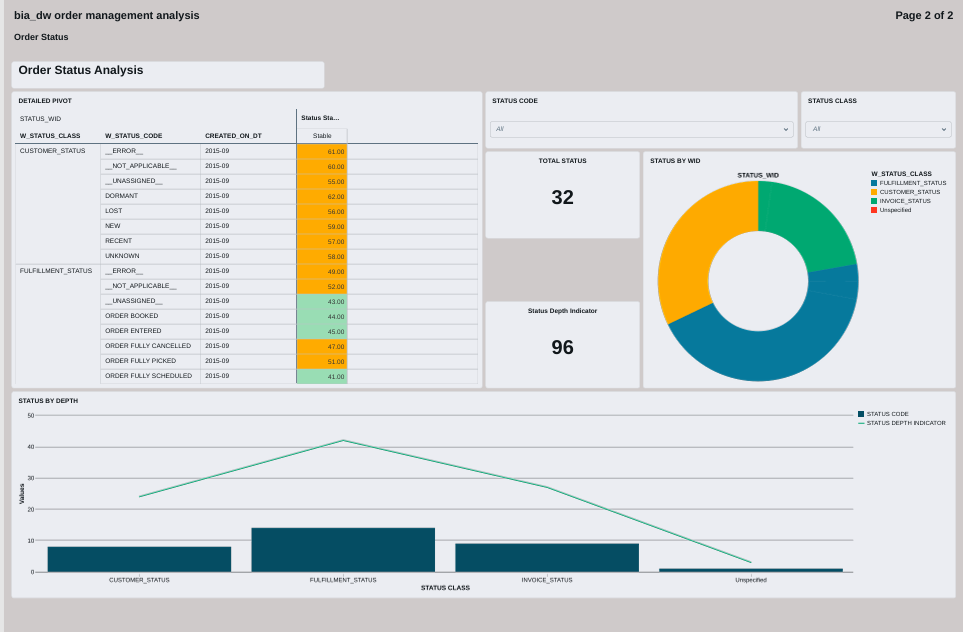Screen dimensions: 963x632
Task: Click the FULFILLMENT_STATUS bar in bar chart
Action: 343,550
